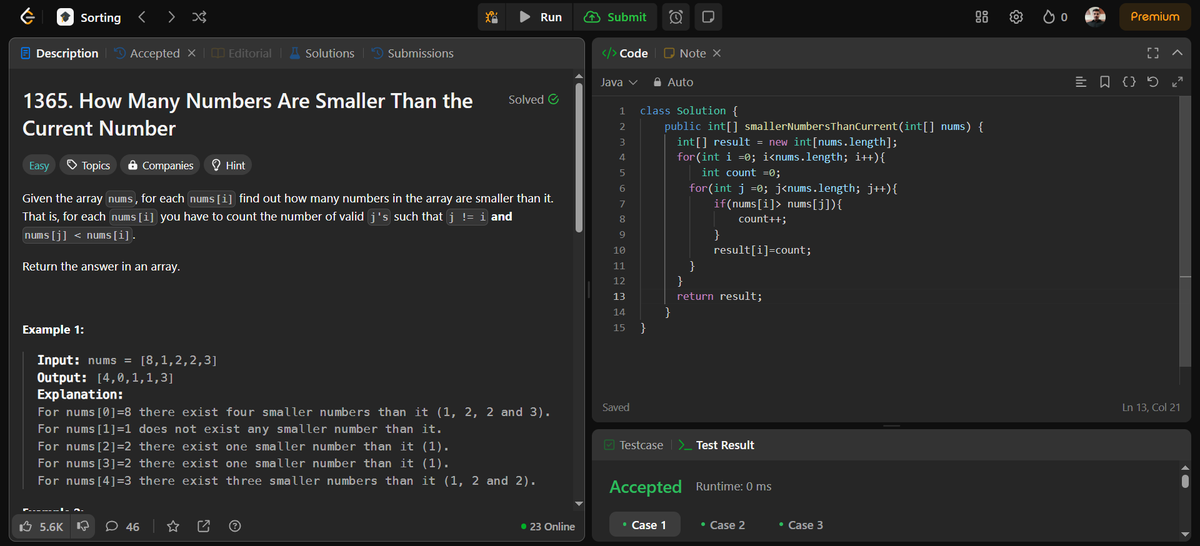Screen dimensions: 1200x546
Task: Switch to the Description tab
Action: (x=59, y=53)
